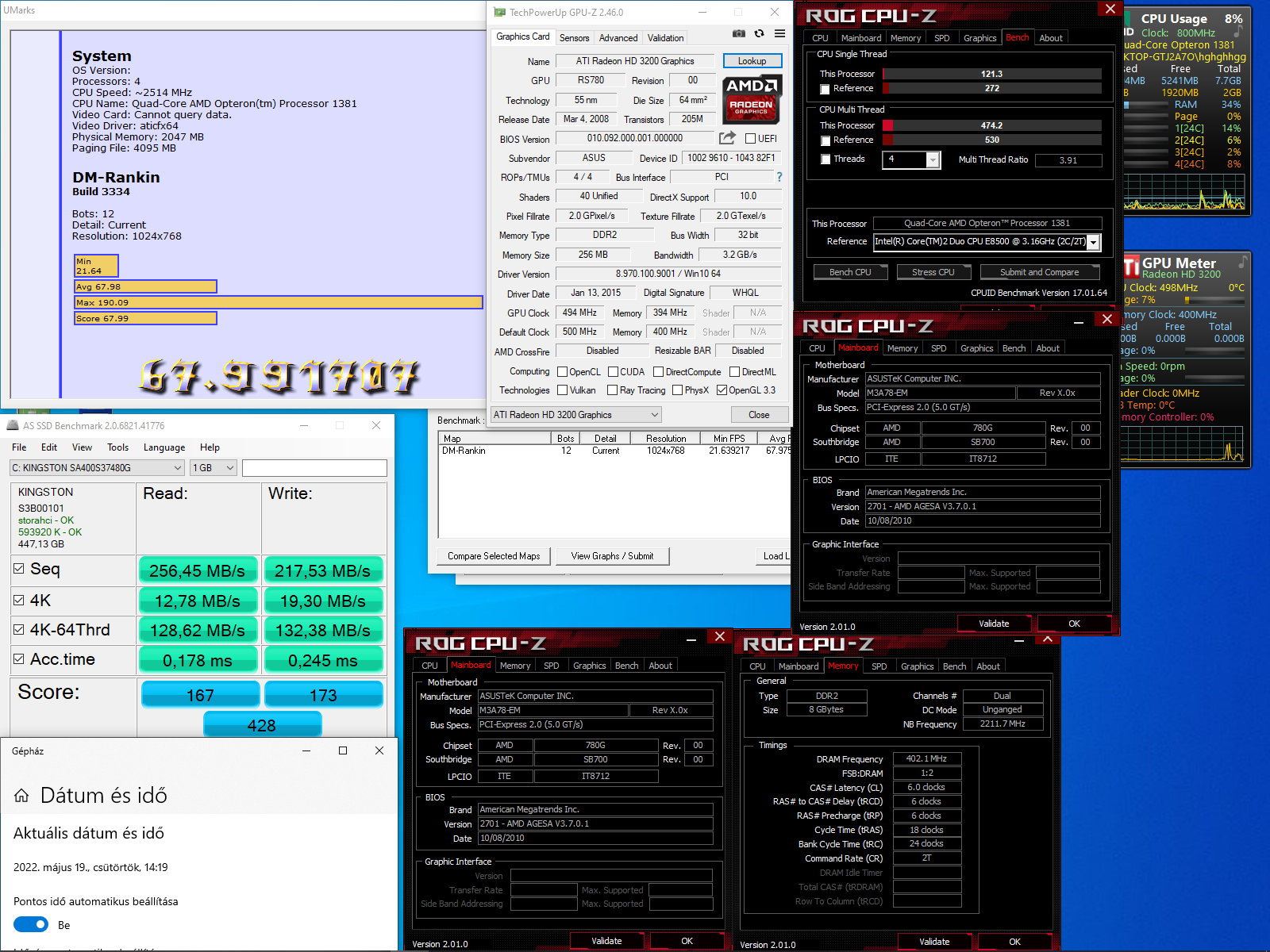
Task: Click the GPU-Z screenshot camera icon
Action: [739, 33]
